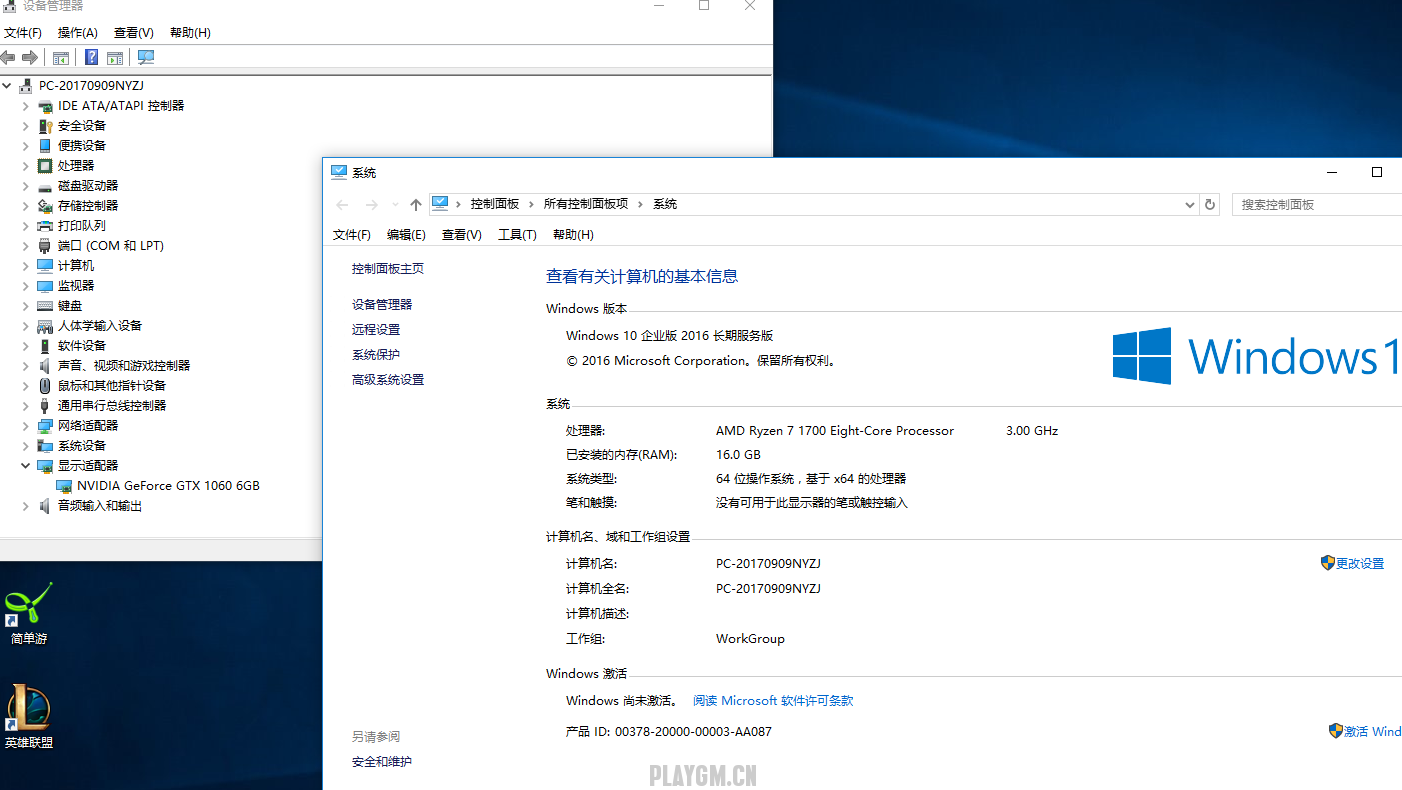Click the 处理器 chip icon
Screen dimensions: 1402x790
coord(45,166)
